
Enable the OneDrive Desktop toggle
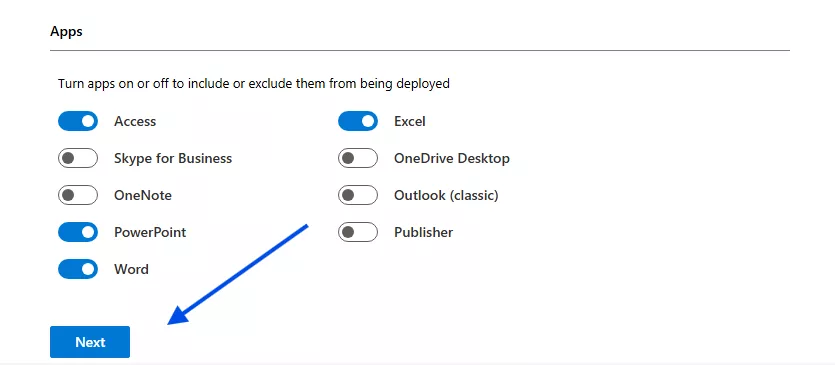(x=358, y=158)
